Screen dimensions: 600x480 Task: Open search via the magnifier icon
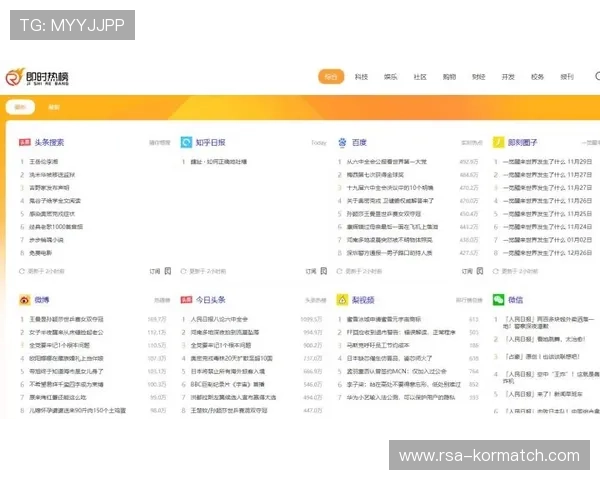point(597,76)
